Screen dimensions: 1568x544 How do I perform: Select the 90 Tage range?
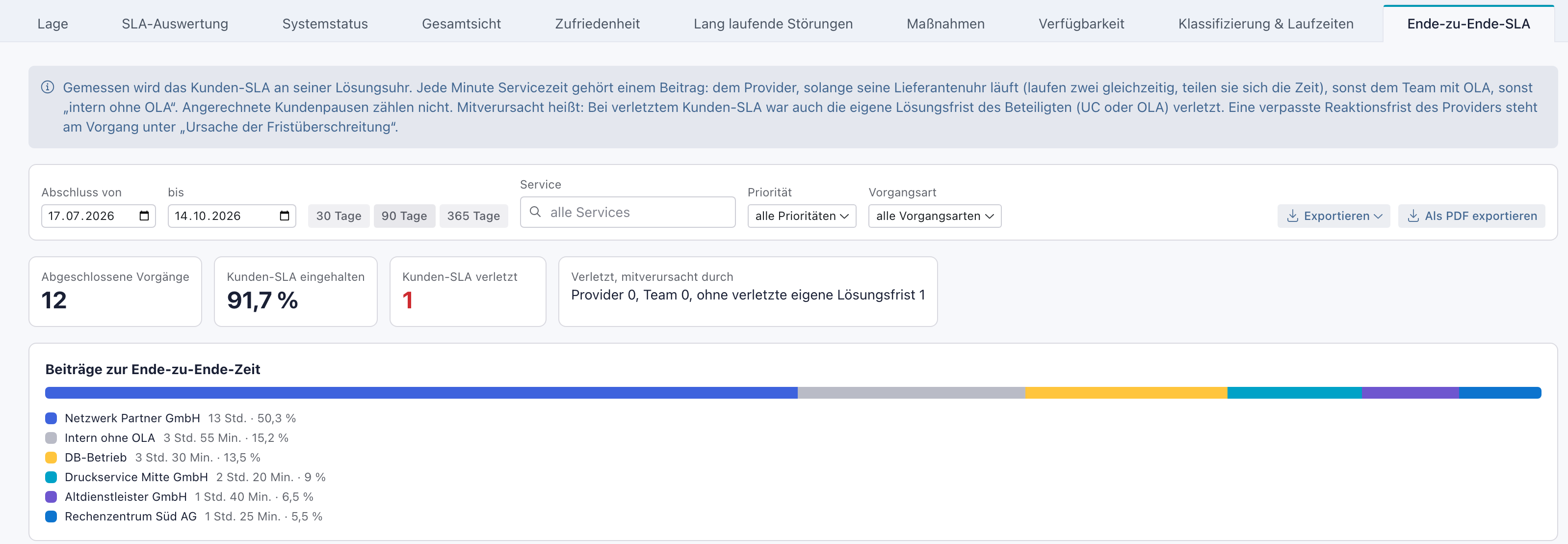tap(404, 216)
